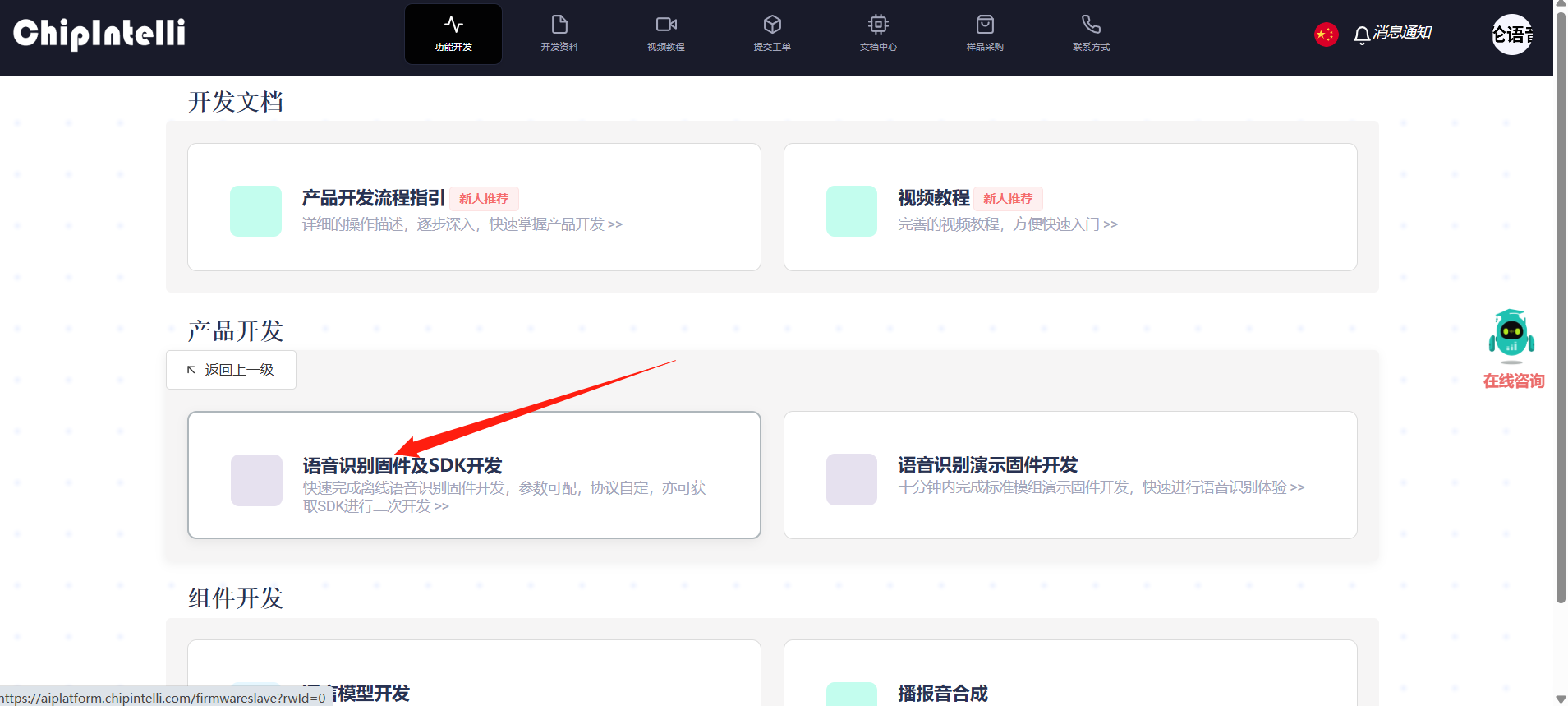
Task: Click 新人推荐 tag beside 产品开发流程指引
Action: coord(484,199)
